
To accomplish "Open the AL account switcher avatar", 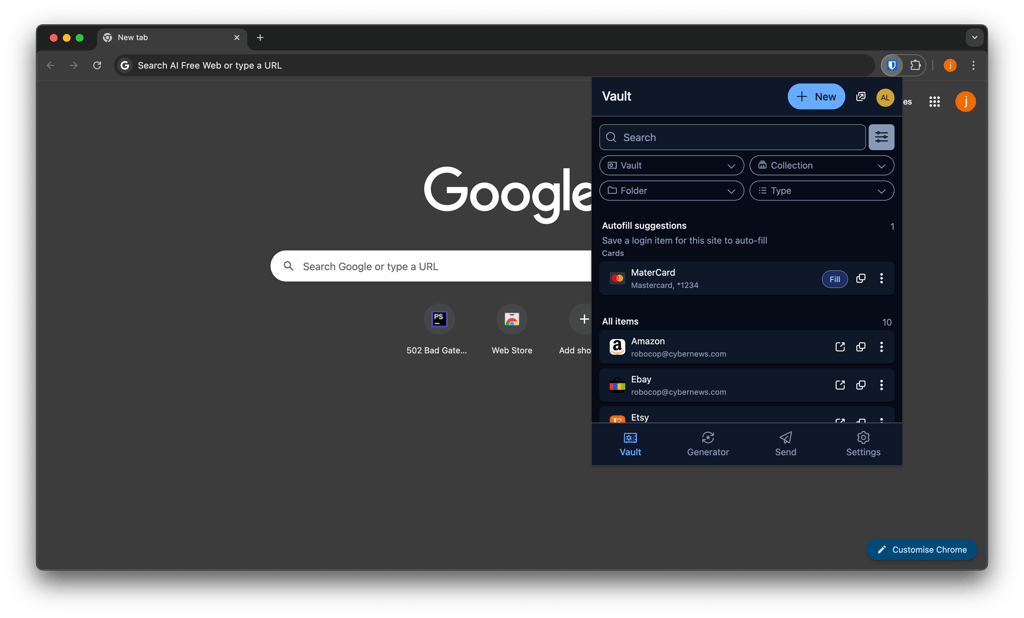I will tap(885, 97).
